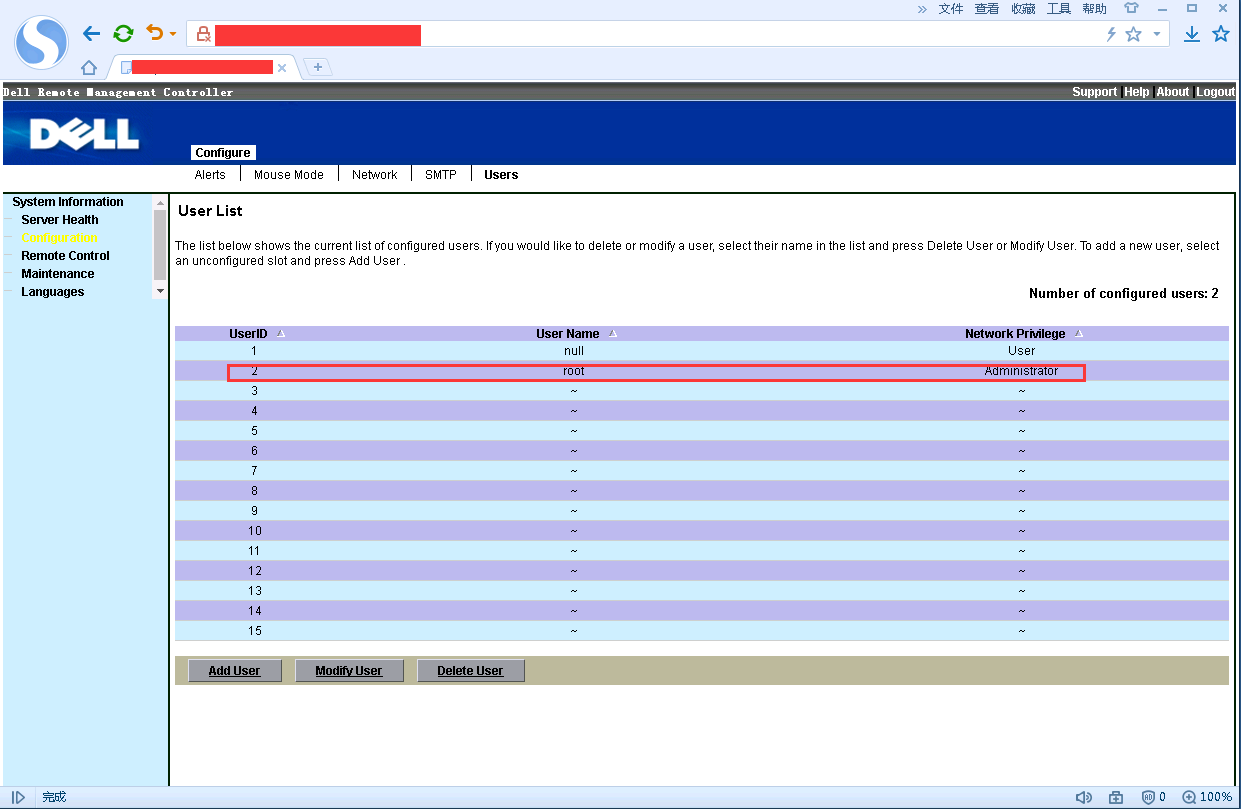Open the 收藏 menu
This screenshot has height=809, width=1241.
coord(1023,9)
